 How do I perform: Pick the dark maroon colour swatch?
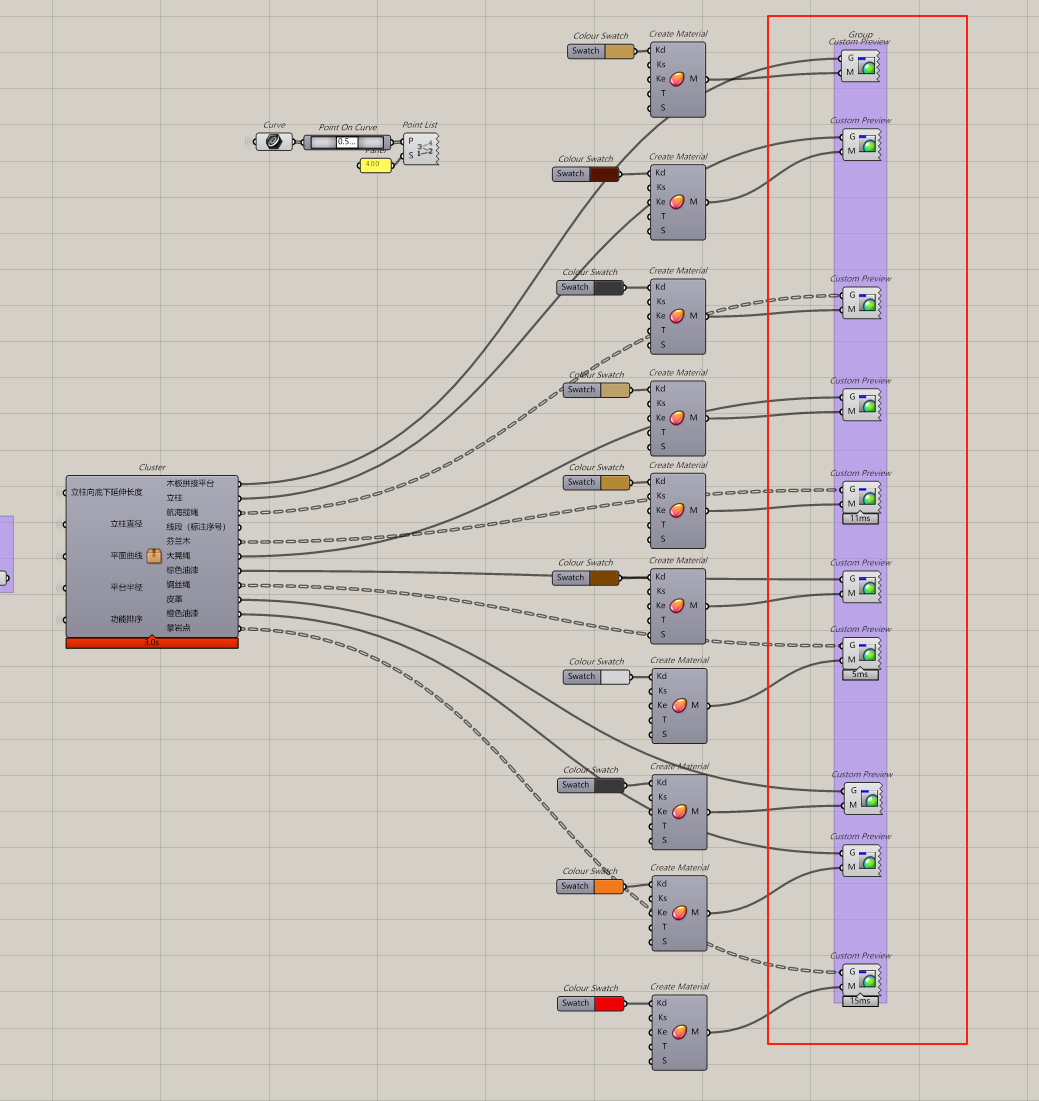point(604,174)
